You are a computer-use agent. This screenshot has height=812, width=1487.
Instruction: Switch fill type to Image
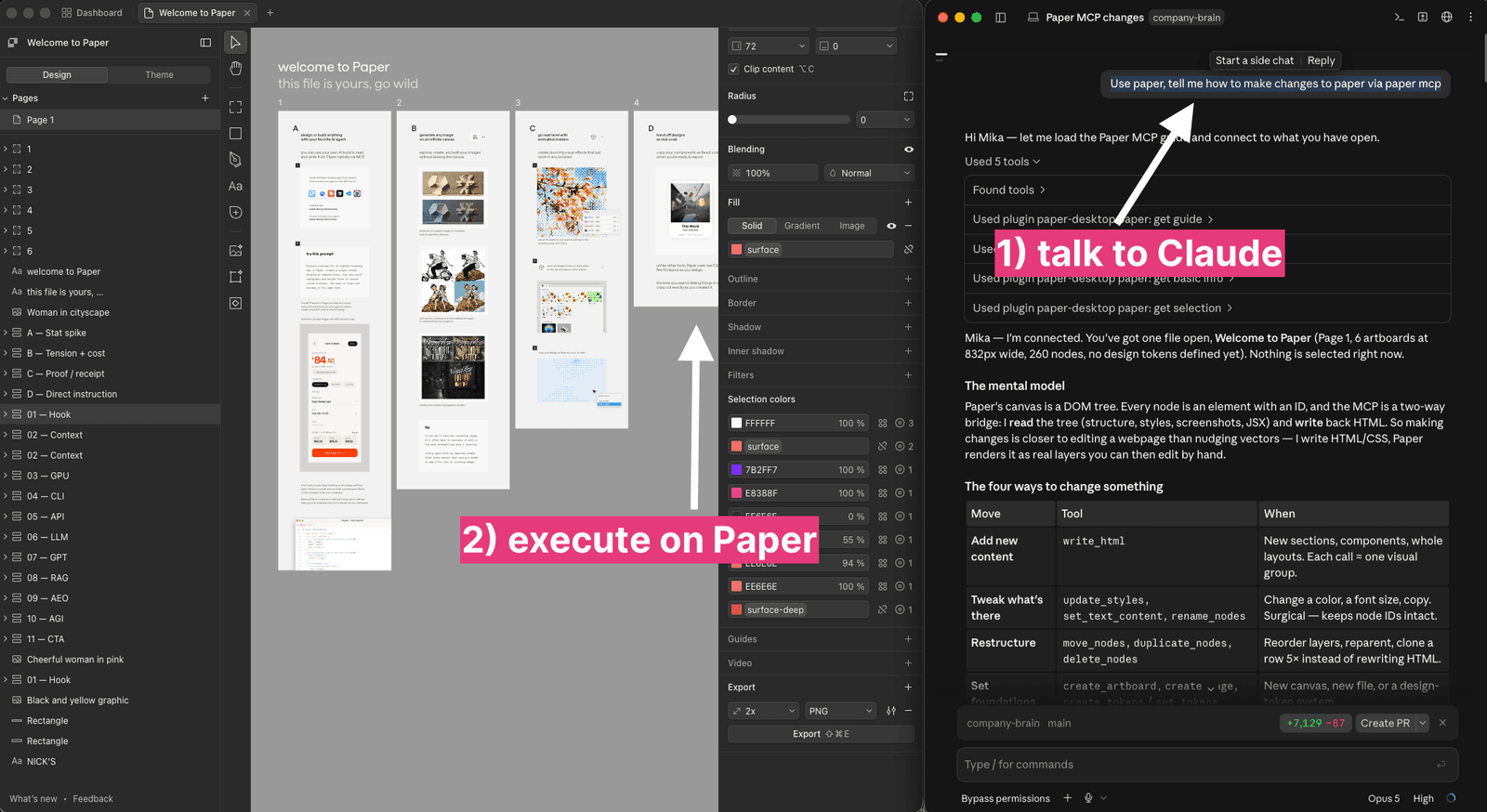(852, 226)
